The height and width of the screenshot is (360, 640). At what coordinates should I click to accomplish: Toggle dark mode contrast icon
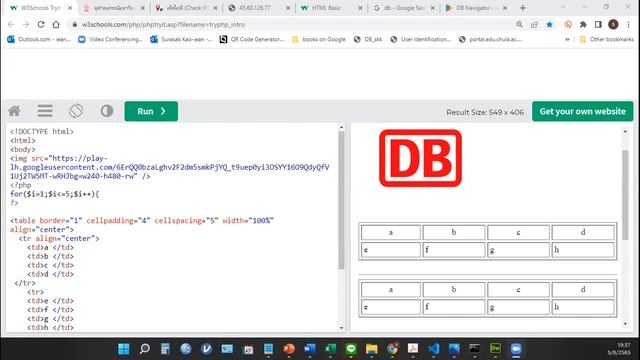[107, 111]
